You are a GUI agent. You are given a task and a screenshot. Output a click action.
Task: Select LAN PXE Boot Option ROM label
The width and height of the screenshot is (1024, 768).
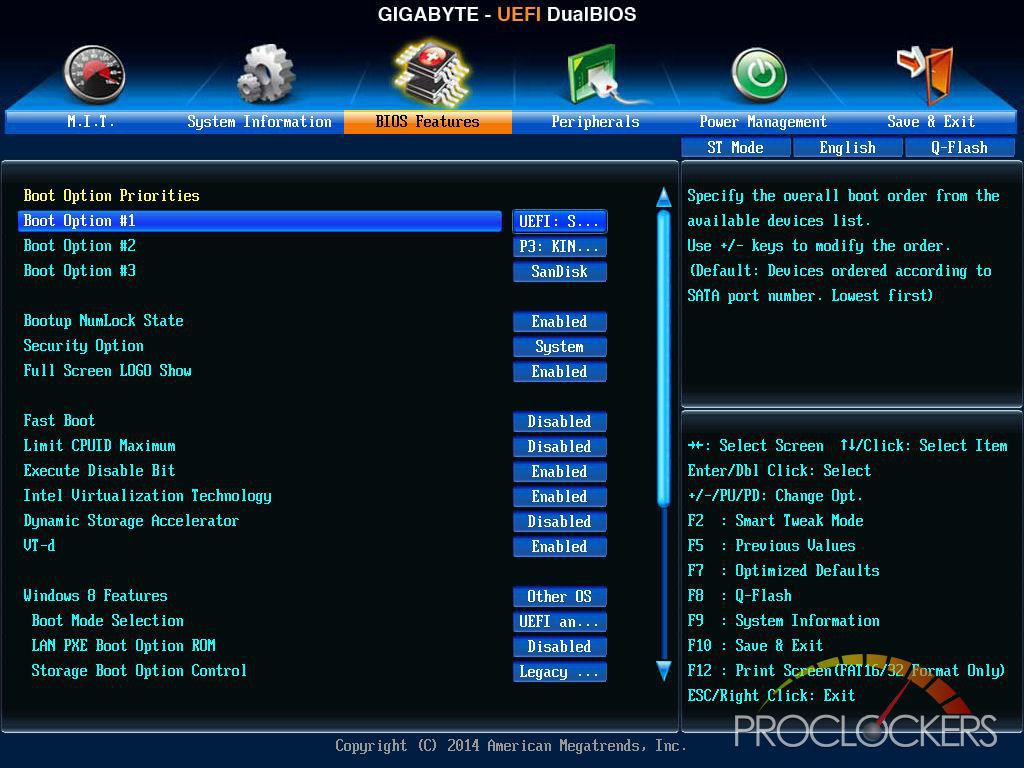[123, 645]
